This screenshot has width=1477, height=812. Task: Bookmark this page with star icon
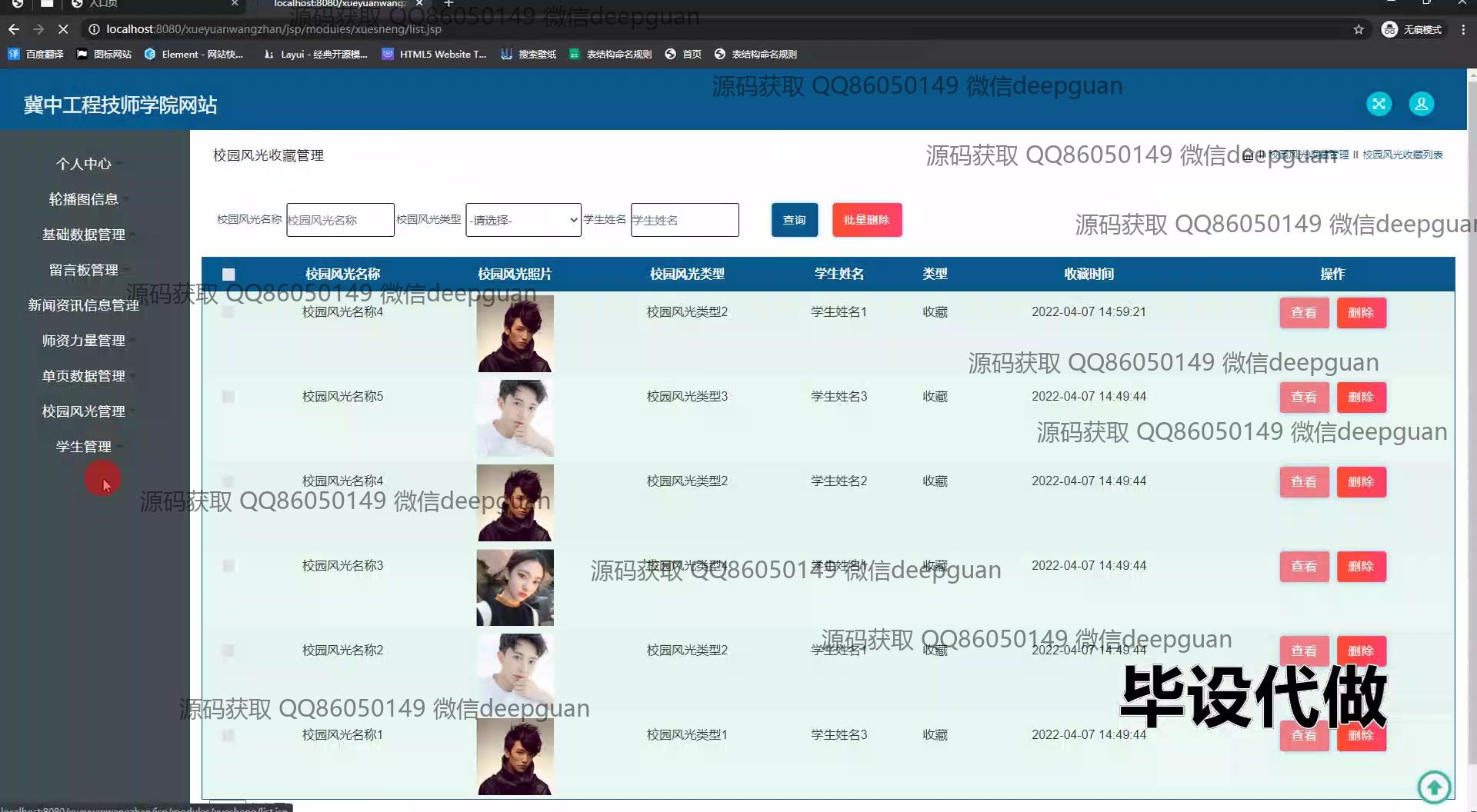click(1359, 29)
